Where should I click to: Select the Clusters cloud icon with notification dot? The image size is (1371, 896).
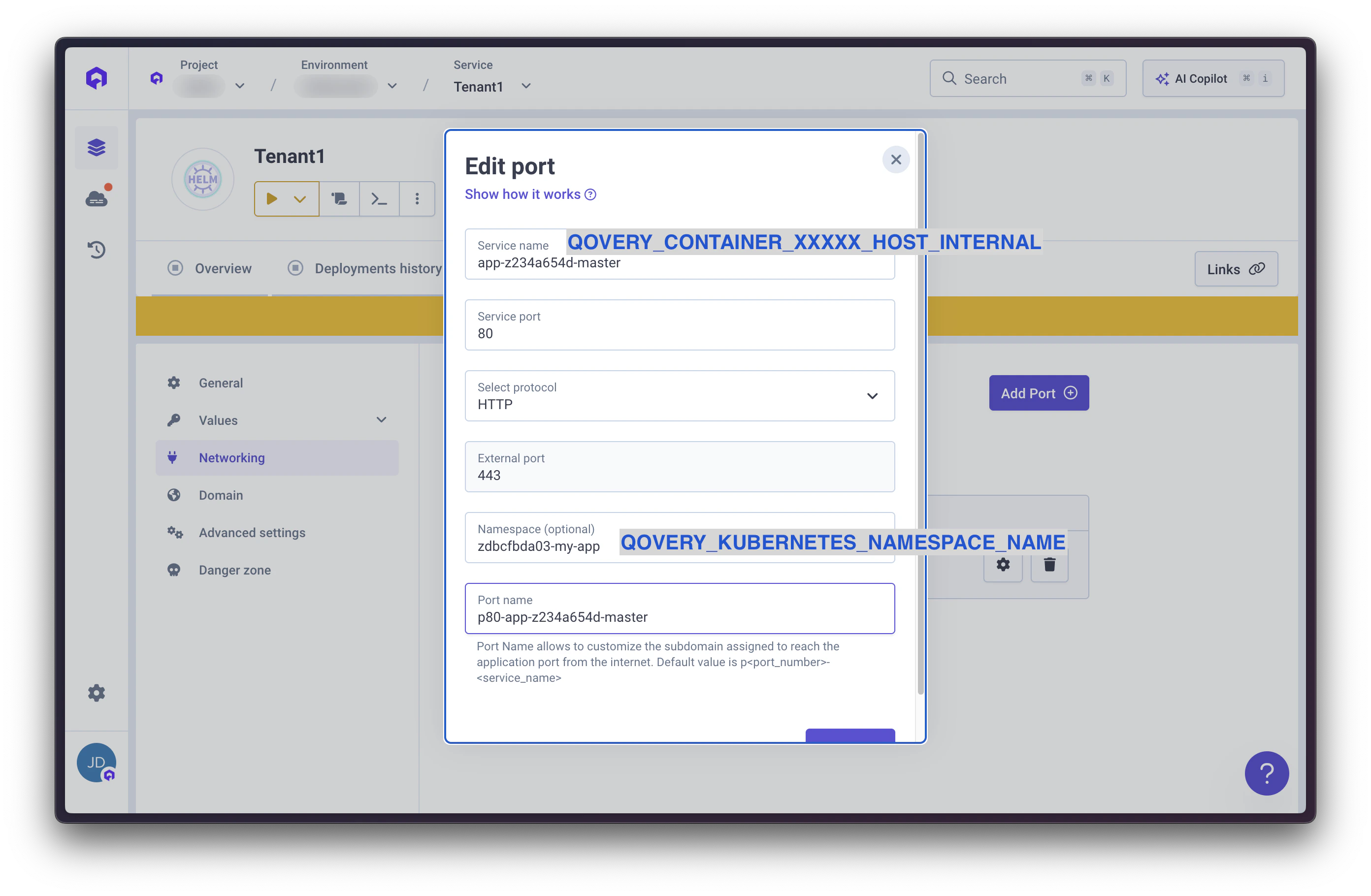(x=96, y=199)
